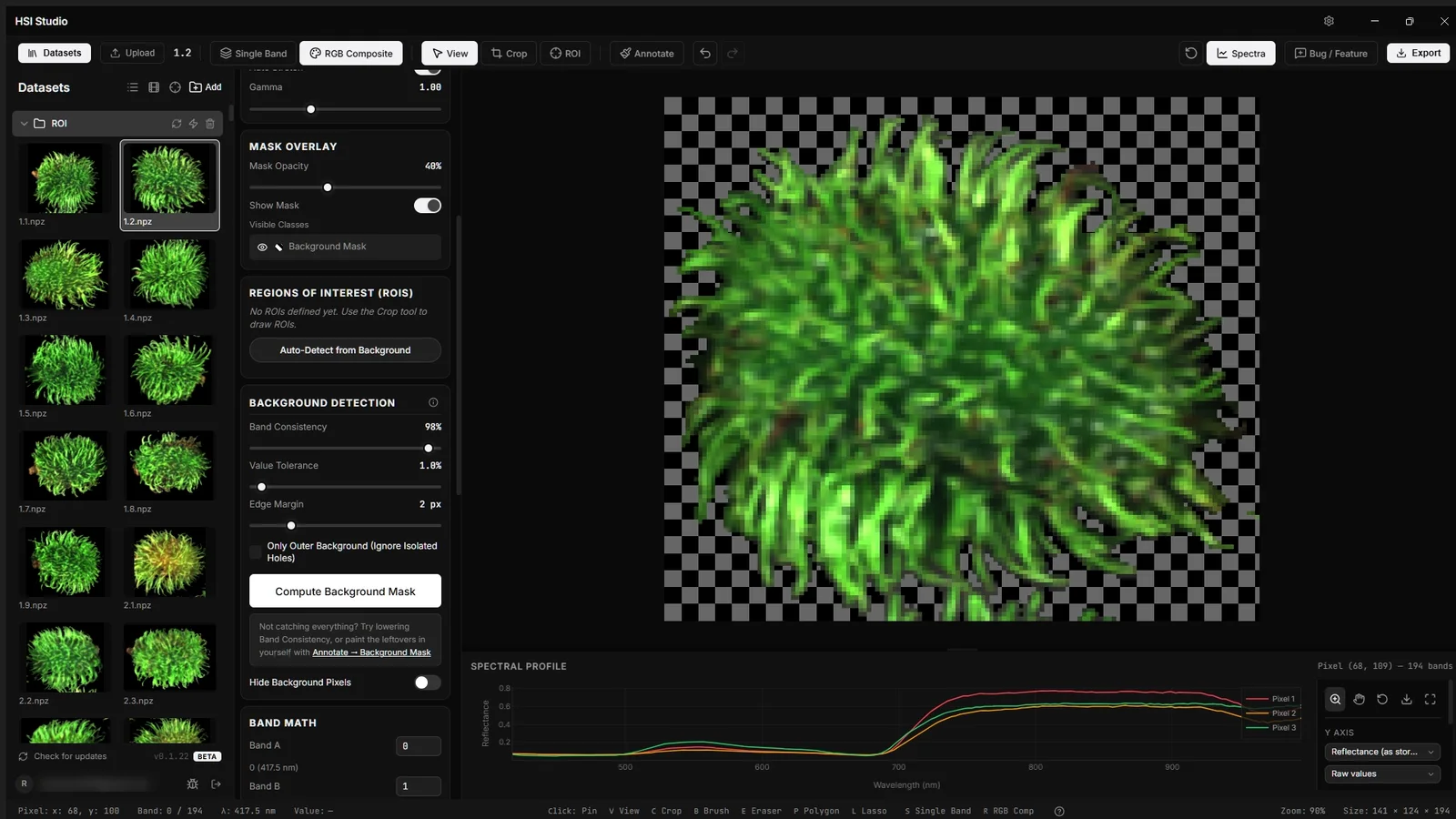1456x819 pixels.
Task: Collapse the ROI folder chevron
Action: click(24, 124)
